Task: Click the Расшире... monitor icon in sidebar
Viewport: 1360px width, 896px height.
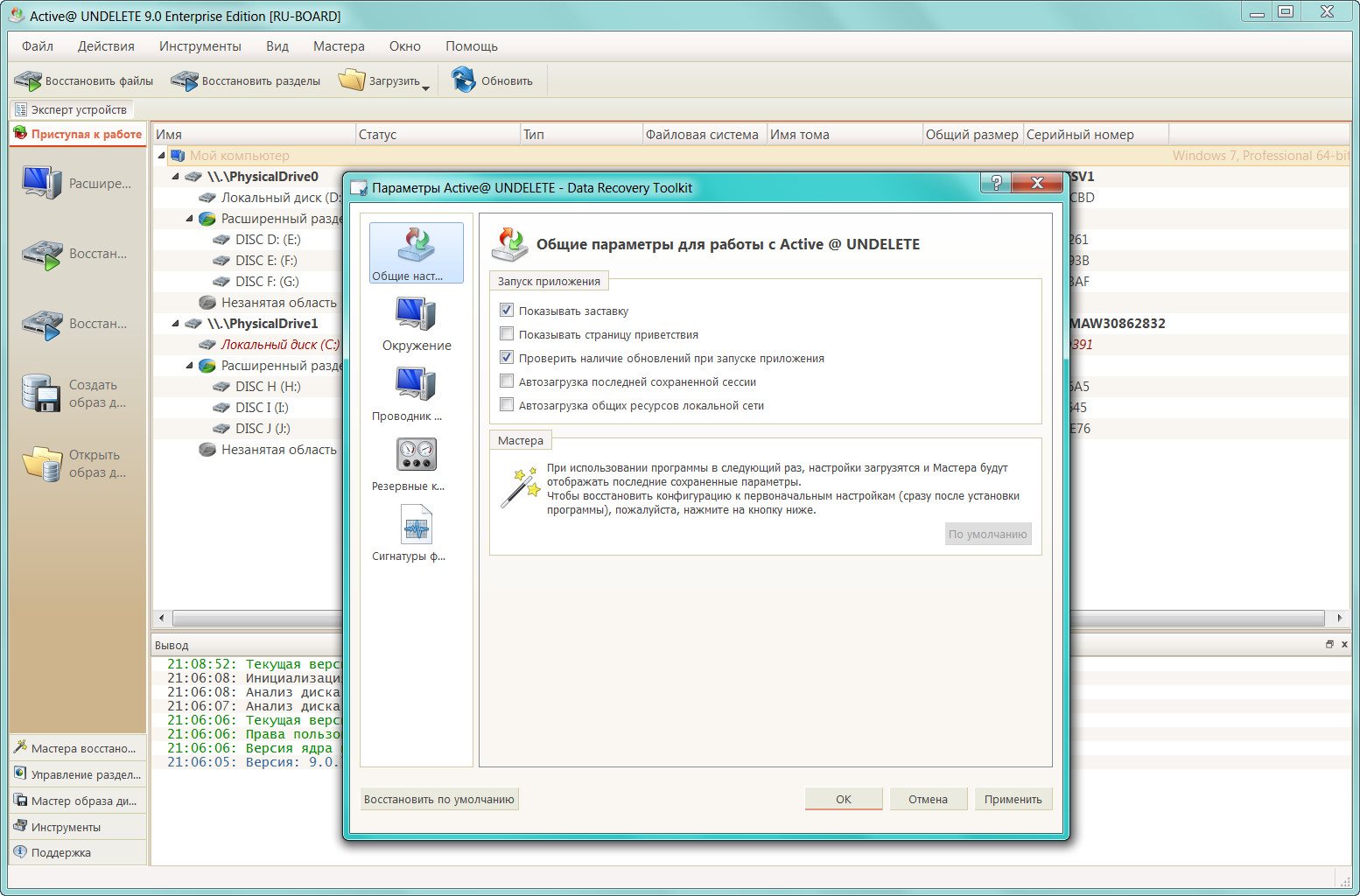Action: point(42,183)
